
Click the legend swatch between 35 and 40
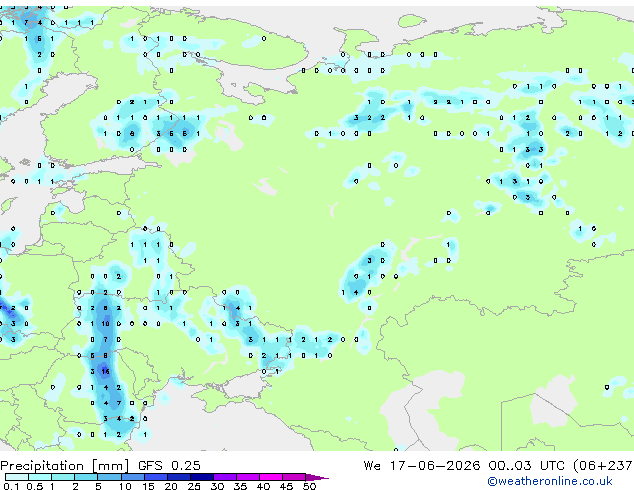247,477
